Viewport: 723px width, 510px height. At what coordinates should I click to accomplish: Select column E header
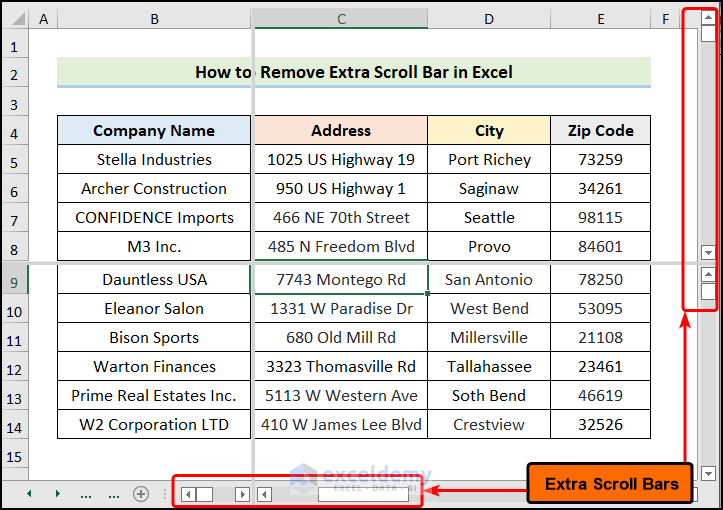(600, 19)
